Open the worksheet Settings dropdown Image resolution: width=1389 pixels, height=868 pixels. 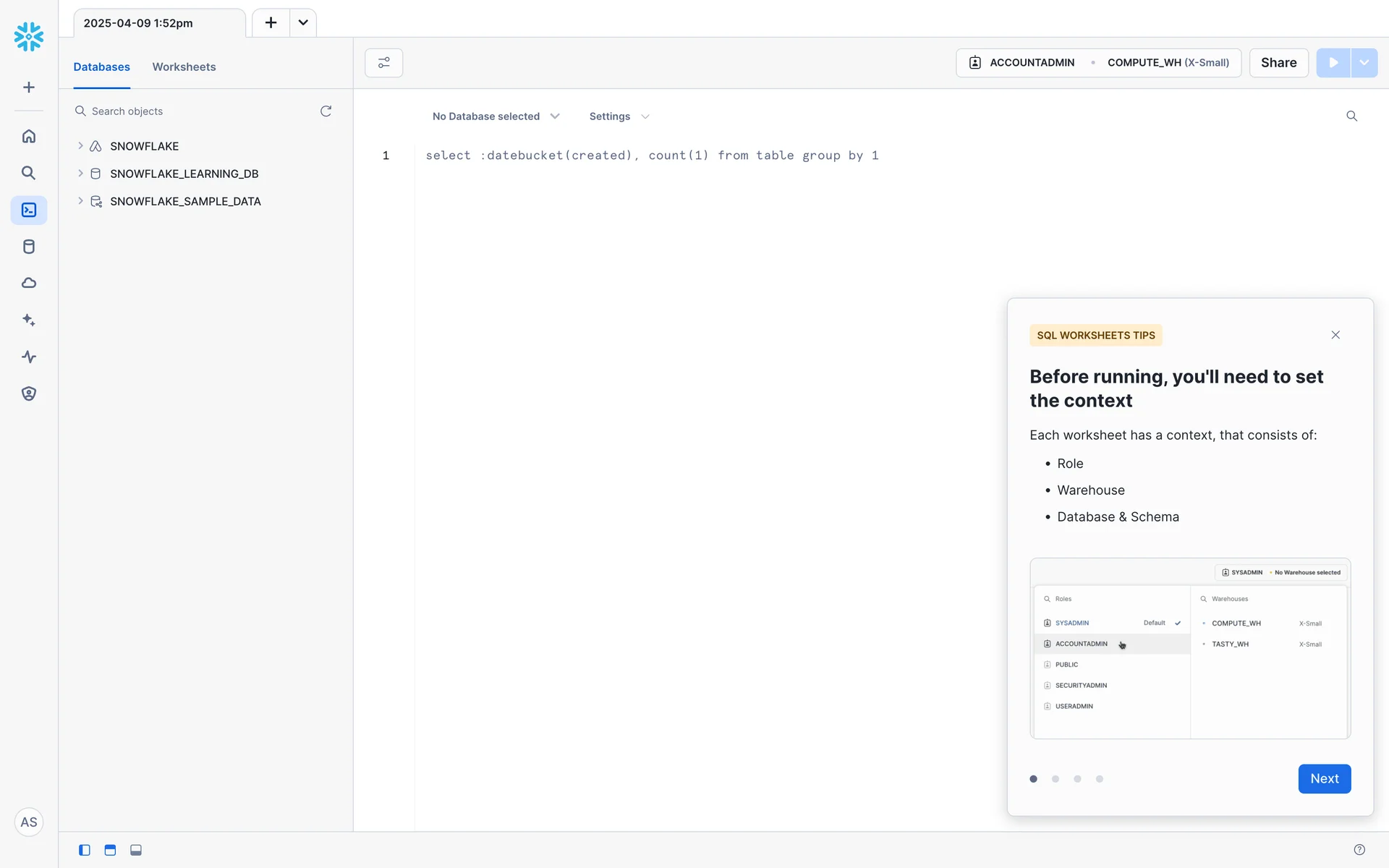(x=619, y=116)
